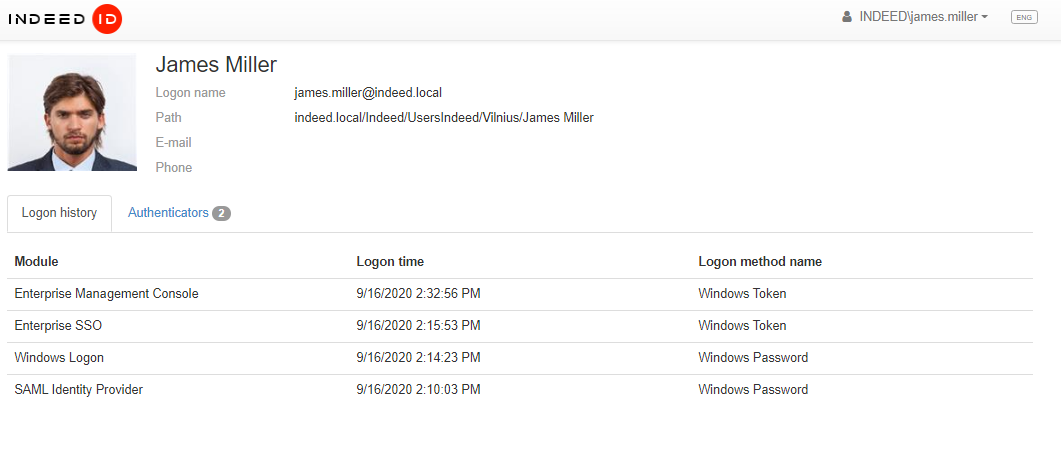Select the Enterprise SSO logon entry
The height and width of the screenshot is (455, 1061).
(x=58, y=326)
